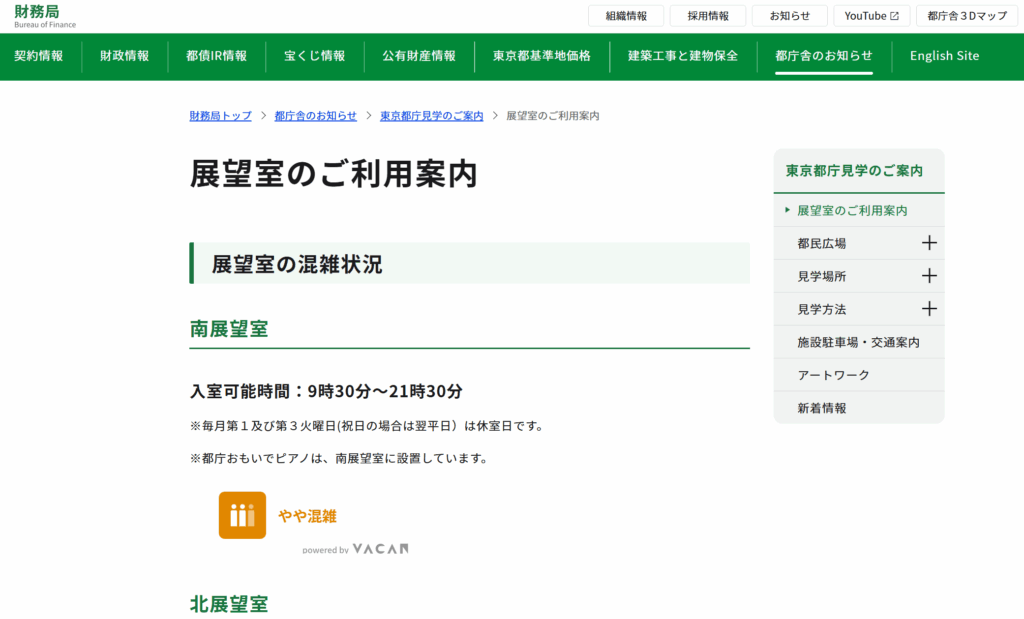The width and height of the screenshot is (1024, 619).
Task: Expand the 見学方法 plus toggle
Action: click(x=929, y=309)
